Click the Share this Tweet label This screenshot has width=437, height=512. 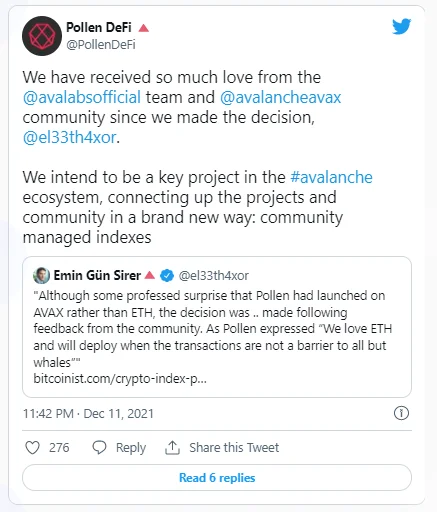234,447
